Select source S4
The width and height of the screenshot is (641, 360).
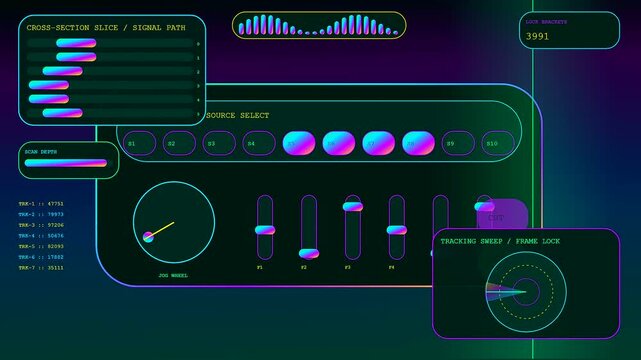[259, 143]
